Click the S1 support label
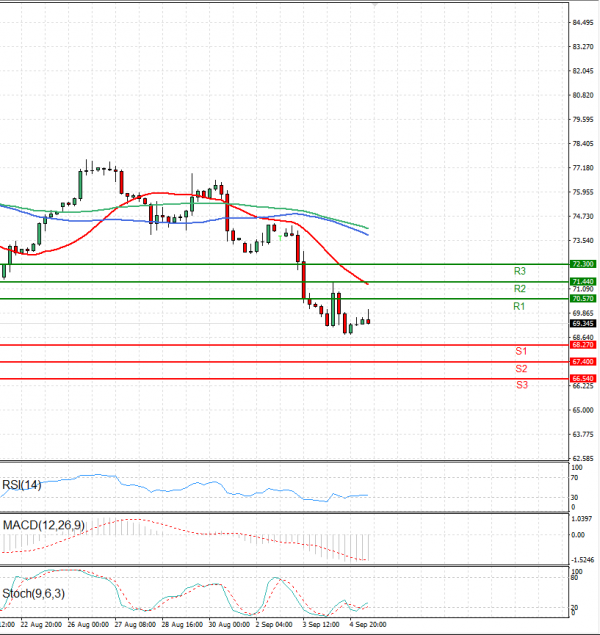600x635 pixels. pos(521,351)
